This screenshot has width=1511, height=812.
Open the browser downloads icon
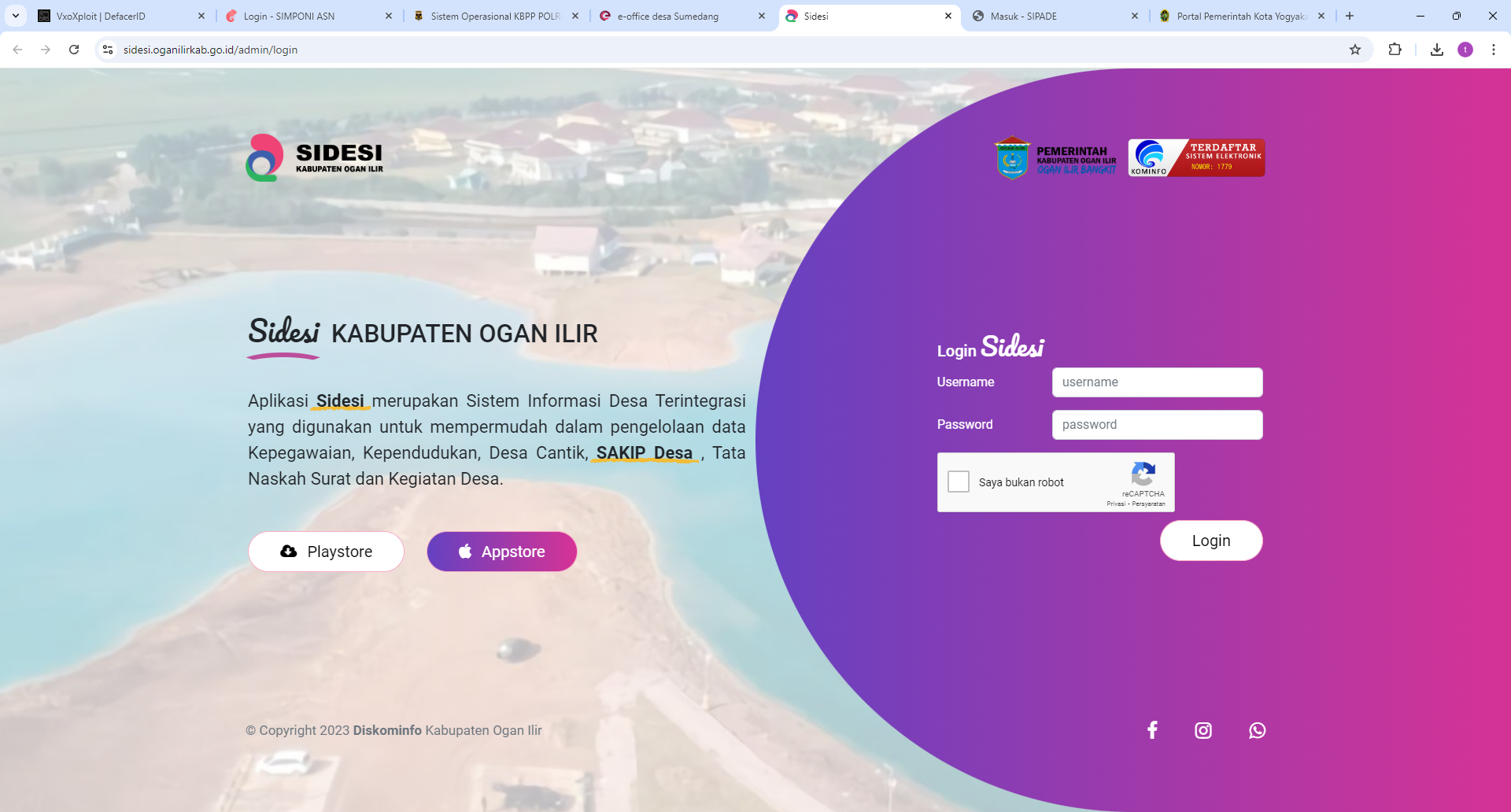(x=1437, y=50)
